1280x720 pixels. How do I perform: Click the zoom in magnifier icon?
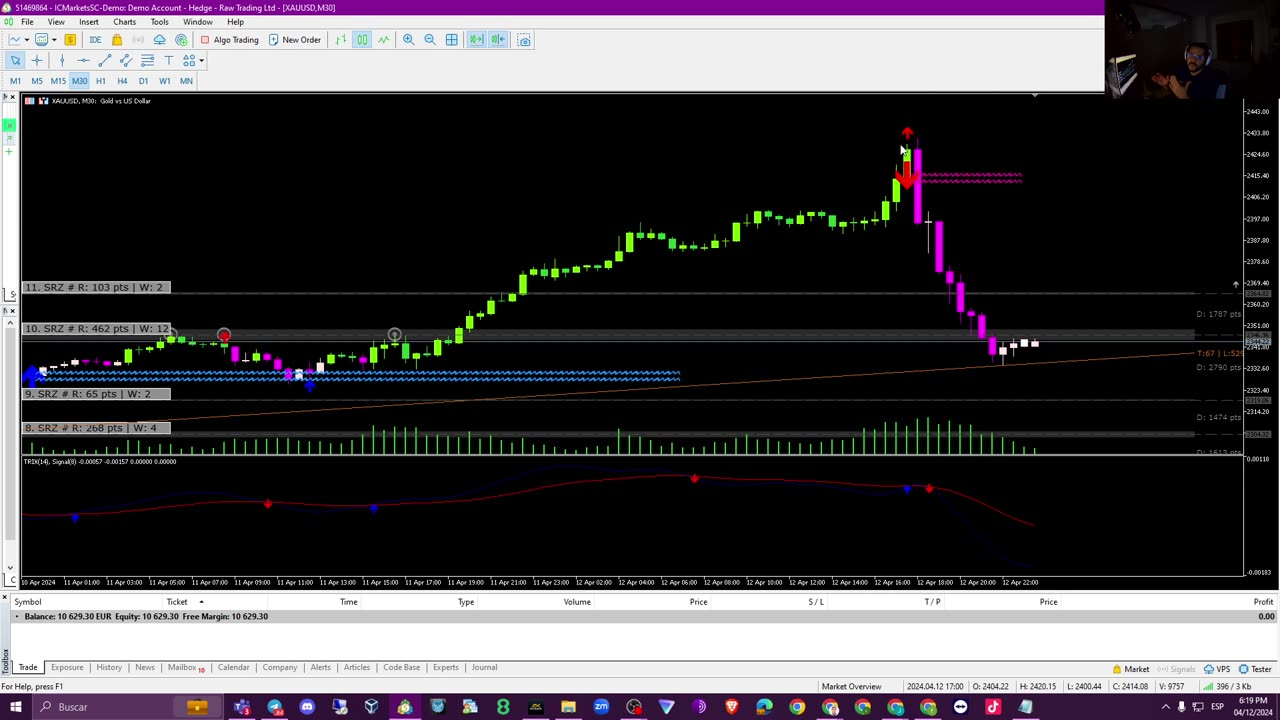(408, 40)
